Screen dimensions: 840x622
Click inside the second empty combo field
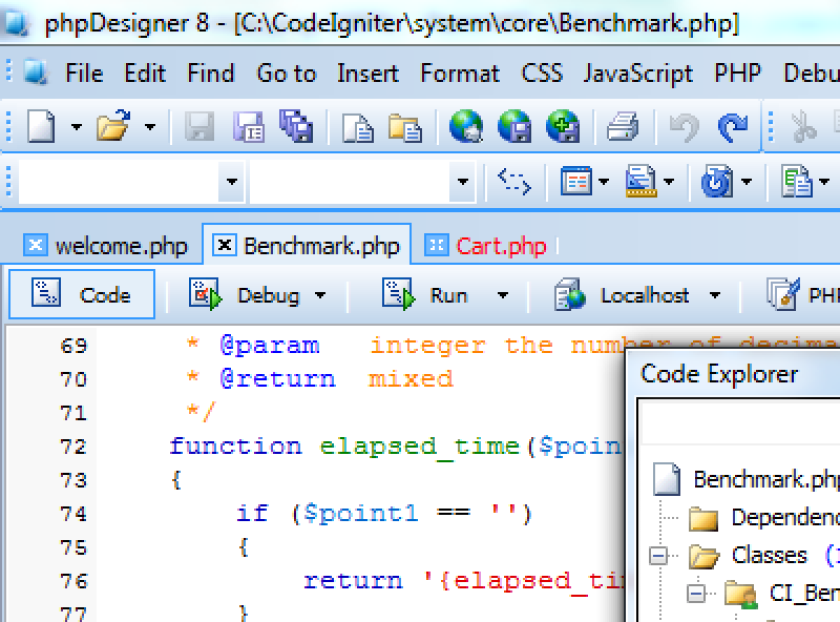click(350, 182)
